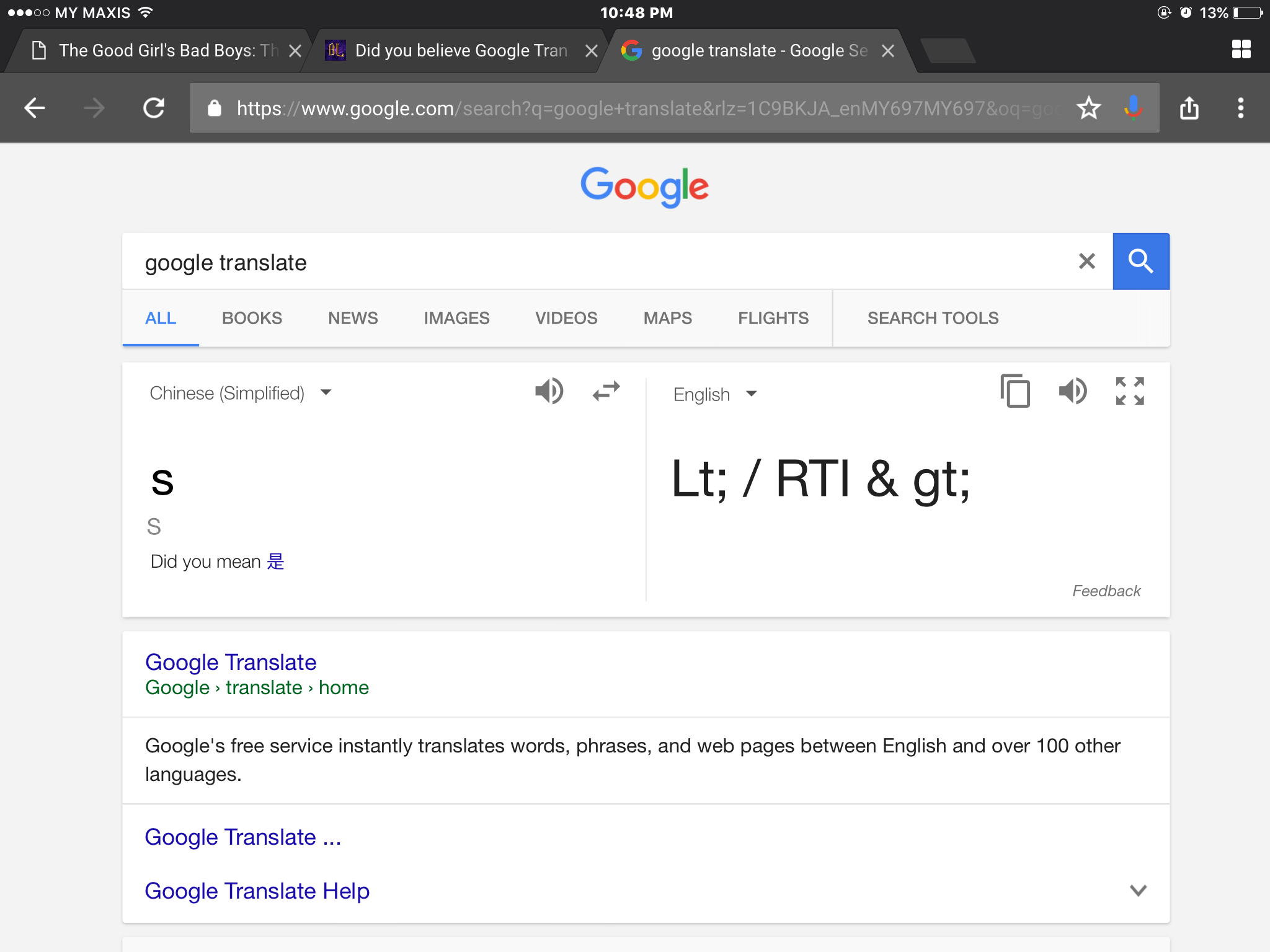Click the browser forward arrow

click(94, 108)
